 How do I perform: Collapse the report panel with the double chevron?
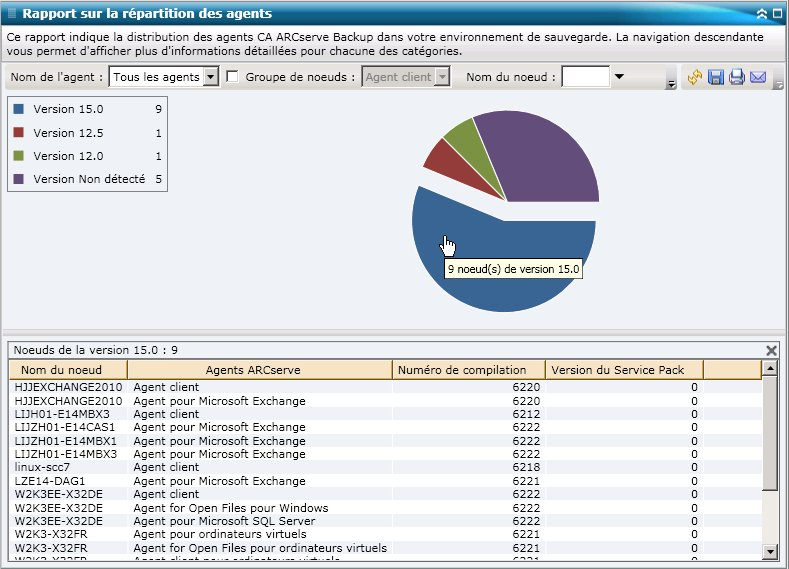[x=762, y=14]
